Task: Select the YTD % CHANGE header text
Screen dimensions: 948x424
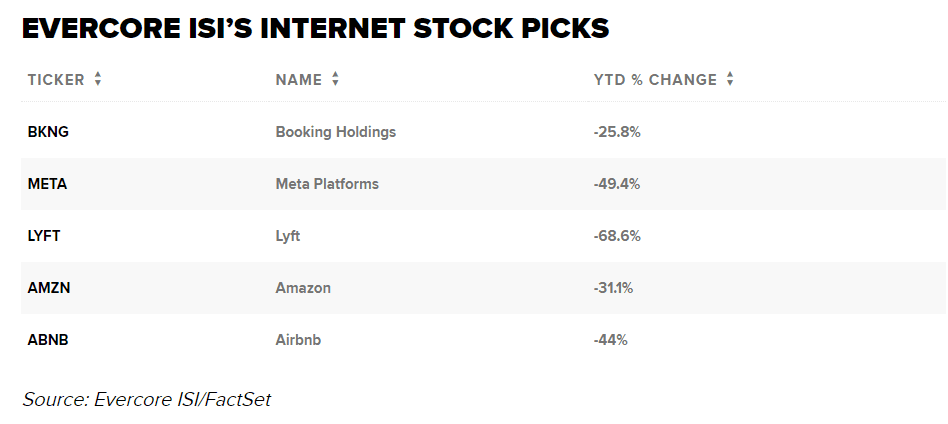Action: click(655, 80)
